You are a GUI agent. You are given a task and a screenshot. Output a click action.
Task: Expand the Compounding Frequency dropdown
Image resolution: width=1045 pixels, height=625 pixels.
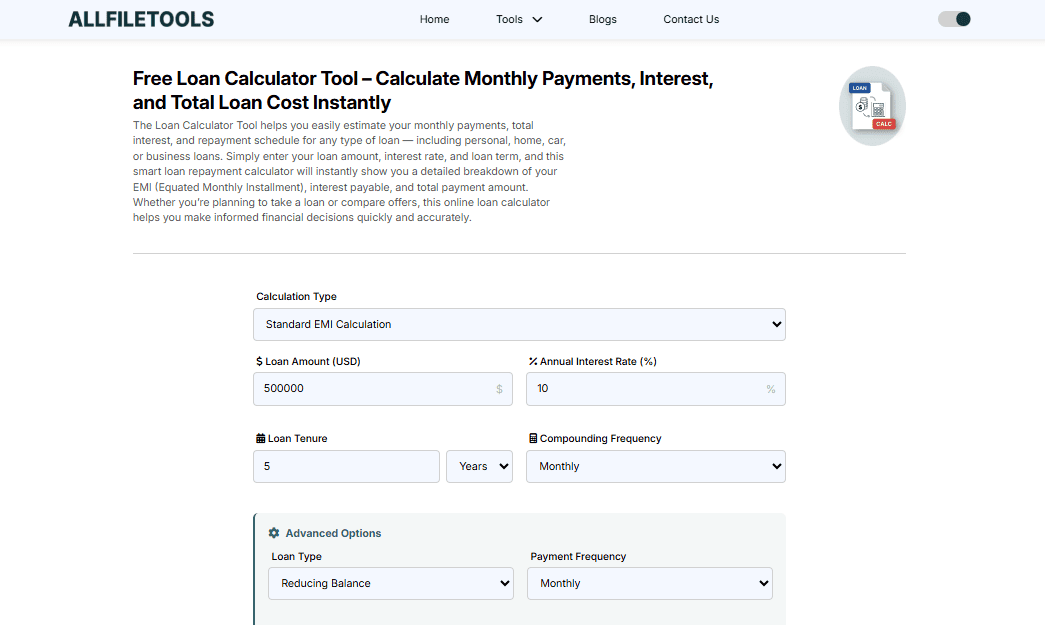[x=655, y=466]
